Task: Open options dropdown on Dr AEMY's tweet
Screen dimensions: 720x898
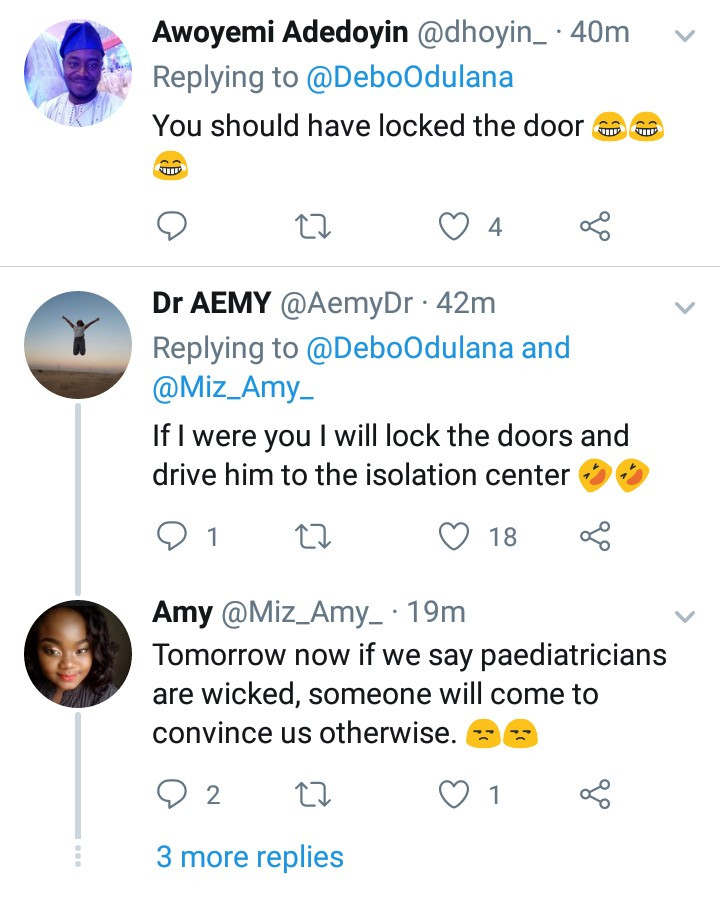Action: pos(685,307)
